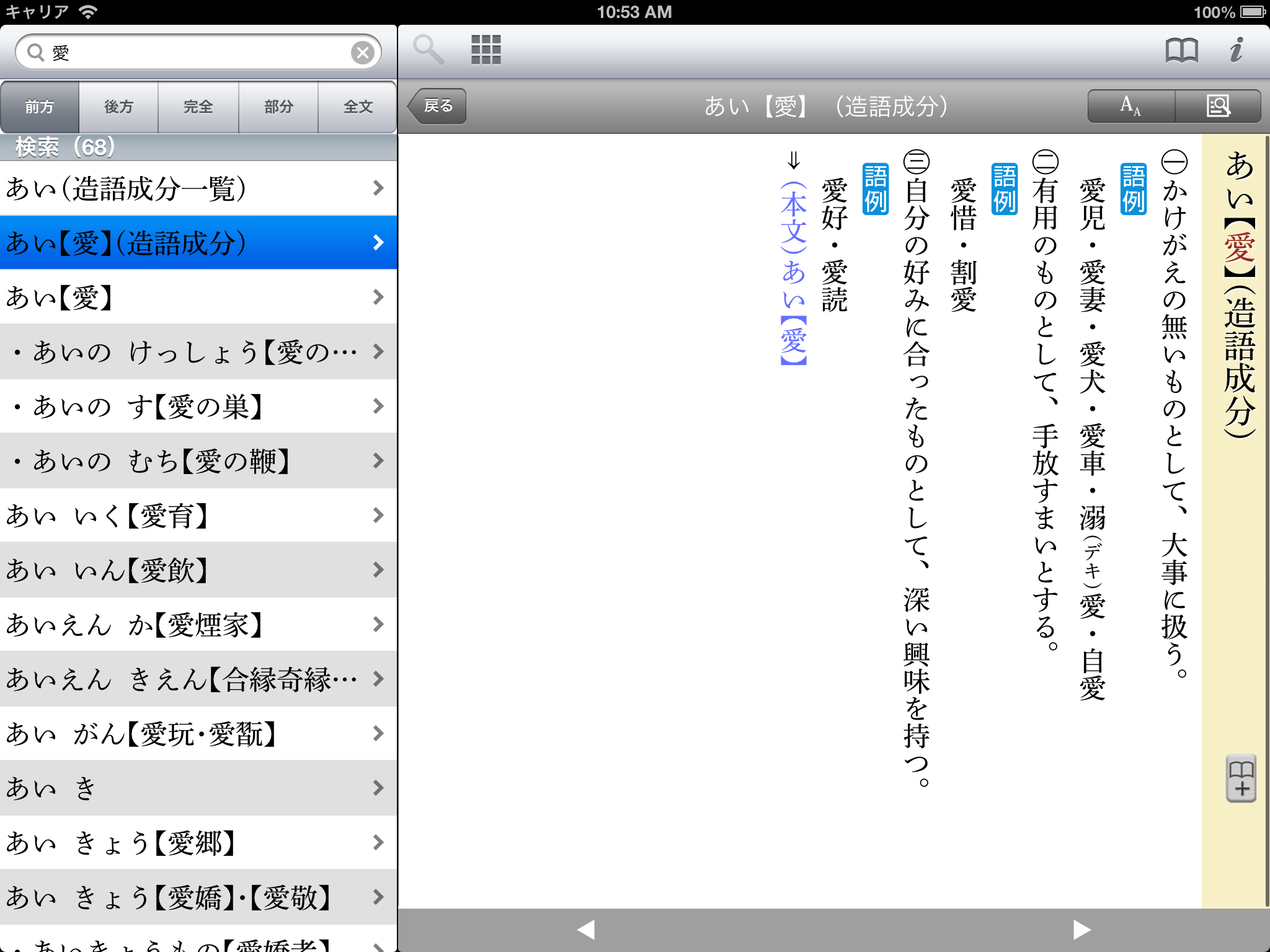Viewport: 1270px width, 952px height.
Task: Tap the in-page search icon button
Action: [x=1218, y=106]
